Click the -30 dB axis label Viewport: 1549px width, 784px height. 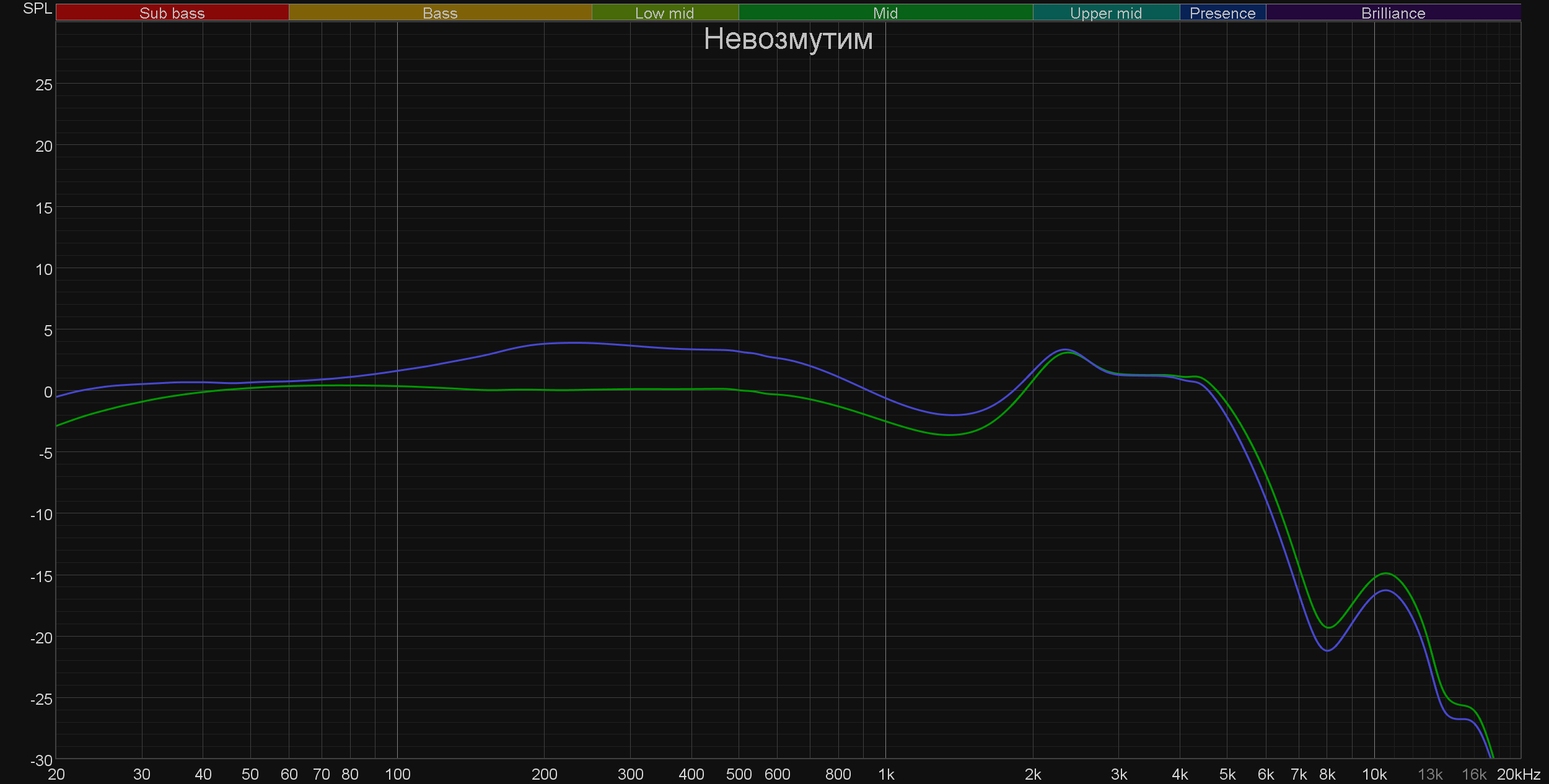[42, 760]
